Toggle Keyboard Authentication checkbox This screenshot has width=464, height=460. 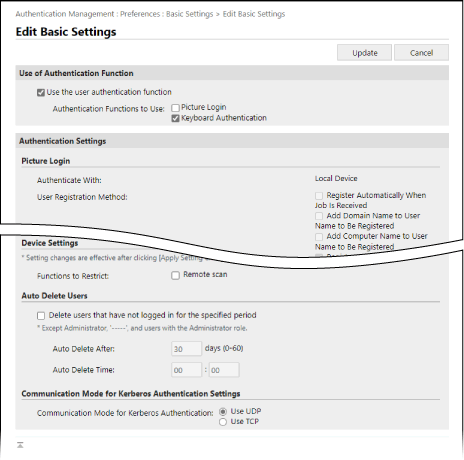(x=175, y=118)
